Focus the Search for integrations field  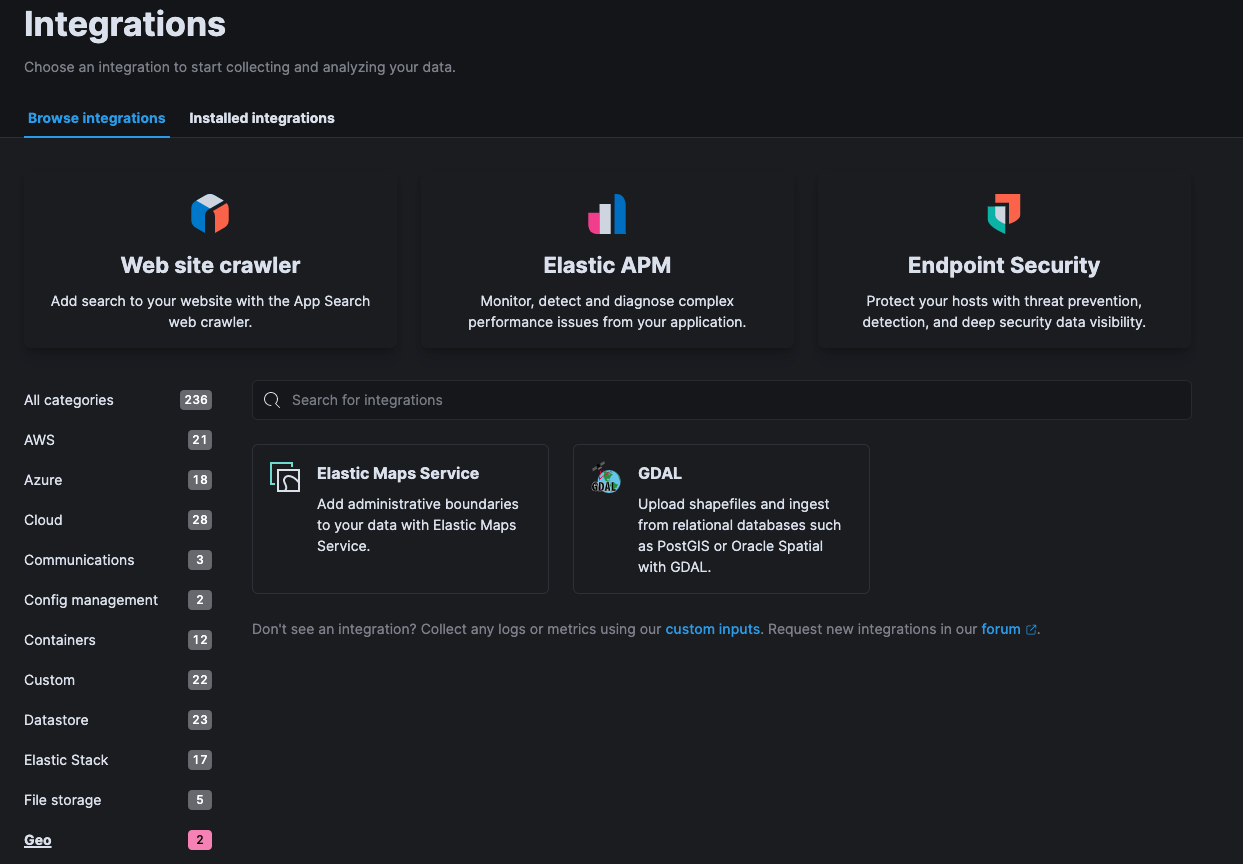tap(721, 400)
